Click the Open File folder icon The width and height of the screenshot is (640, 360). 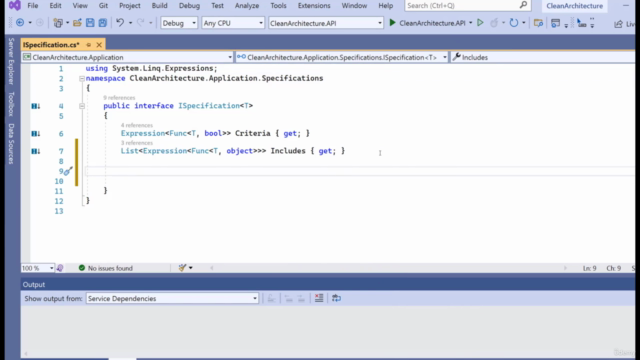point(77,23)
